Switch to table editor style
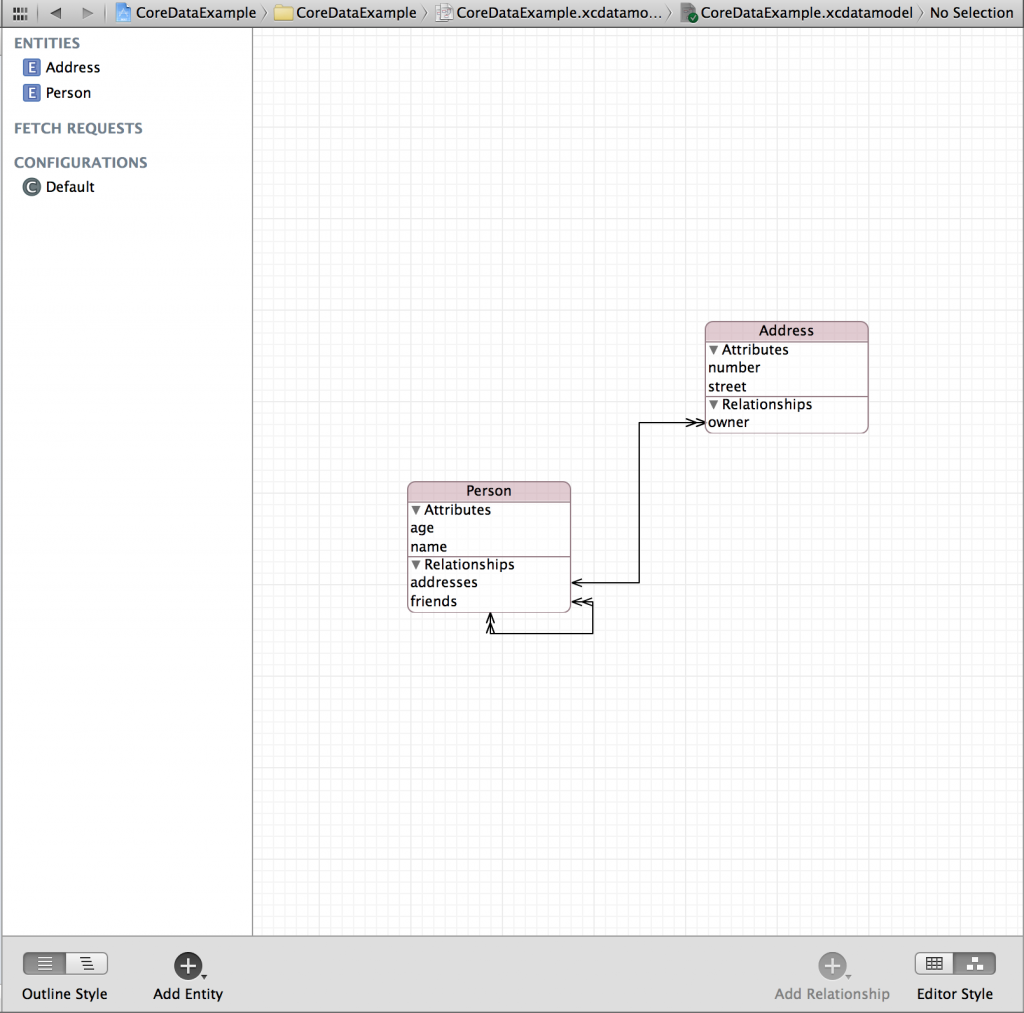Viewport: 1024px width, 1013px height. [x=934, y=964]
